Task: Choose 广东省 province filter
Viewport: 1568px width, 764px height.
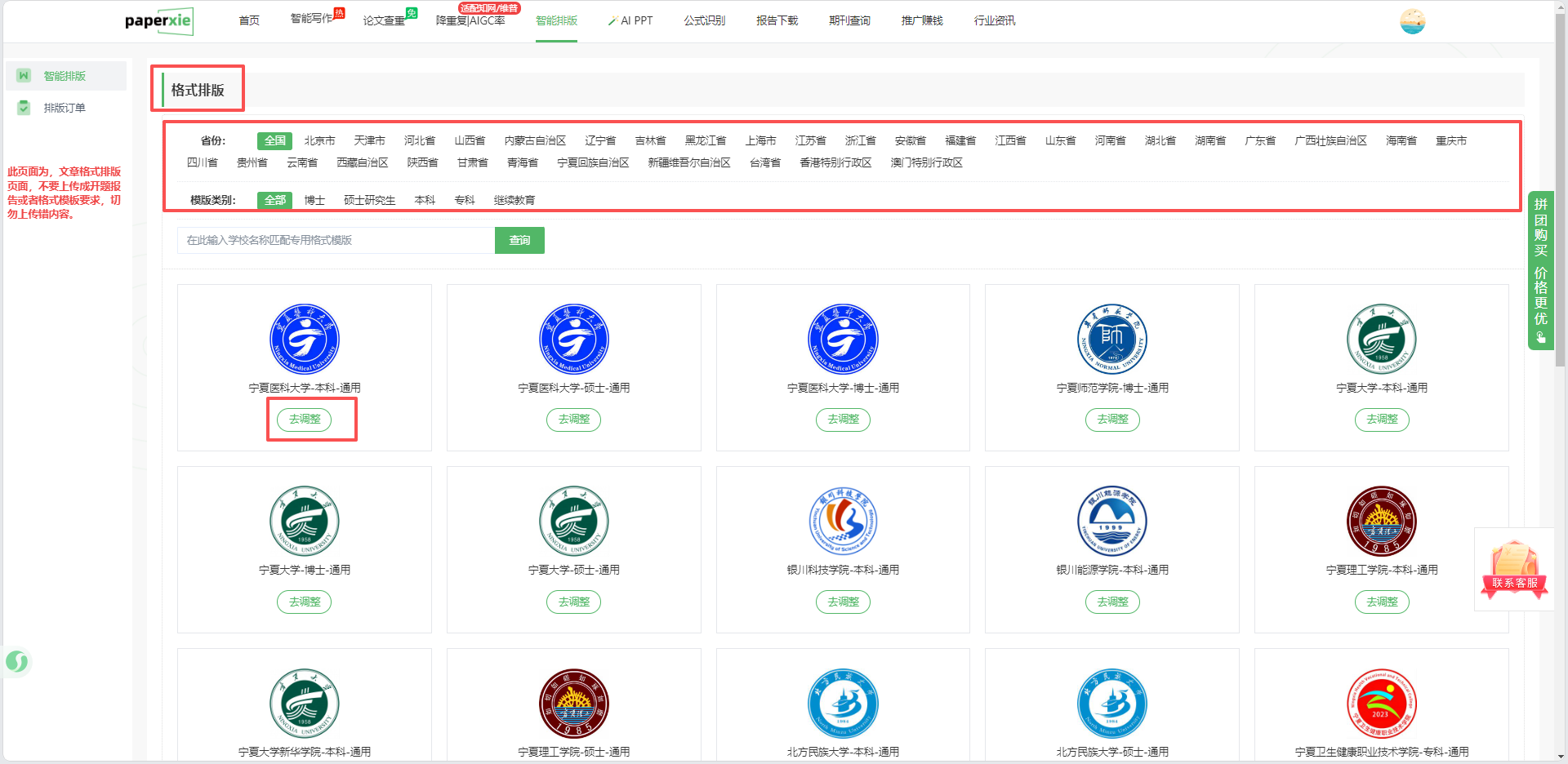Action: [x=1259, y=140]
